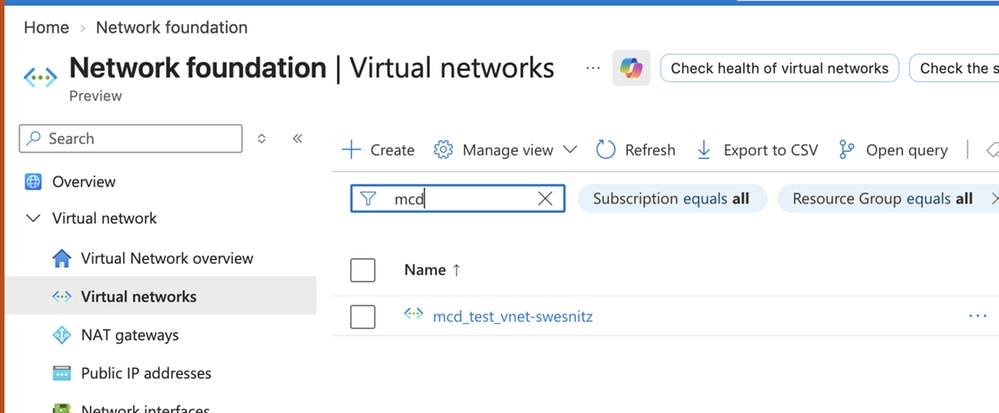Click the Overview globe icon
The height and width of the screenshot is (413, 999).
click(33, 182)
